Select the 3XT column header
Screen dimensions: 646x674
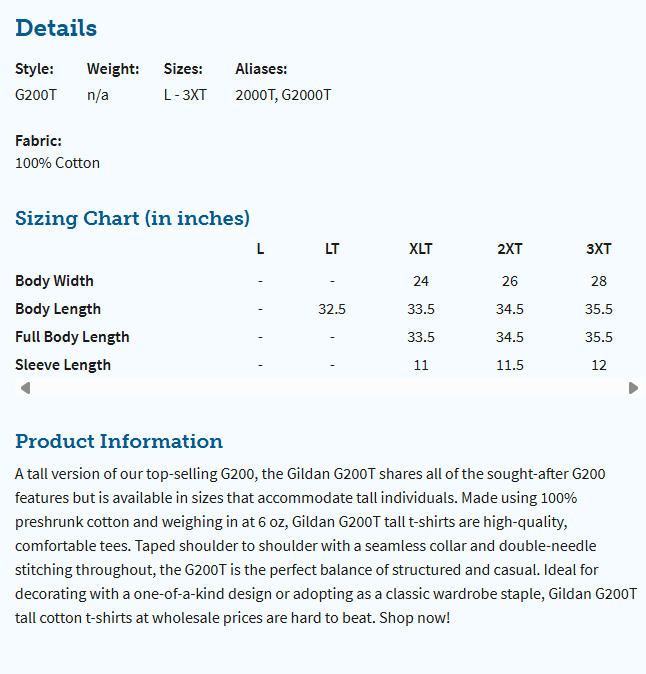[599, 249]
